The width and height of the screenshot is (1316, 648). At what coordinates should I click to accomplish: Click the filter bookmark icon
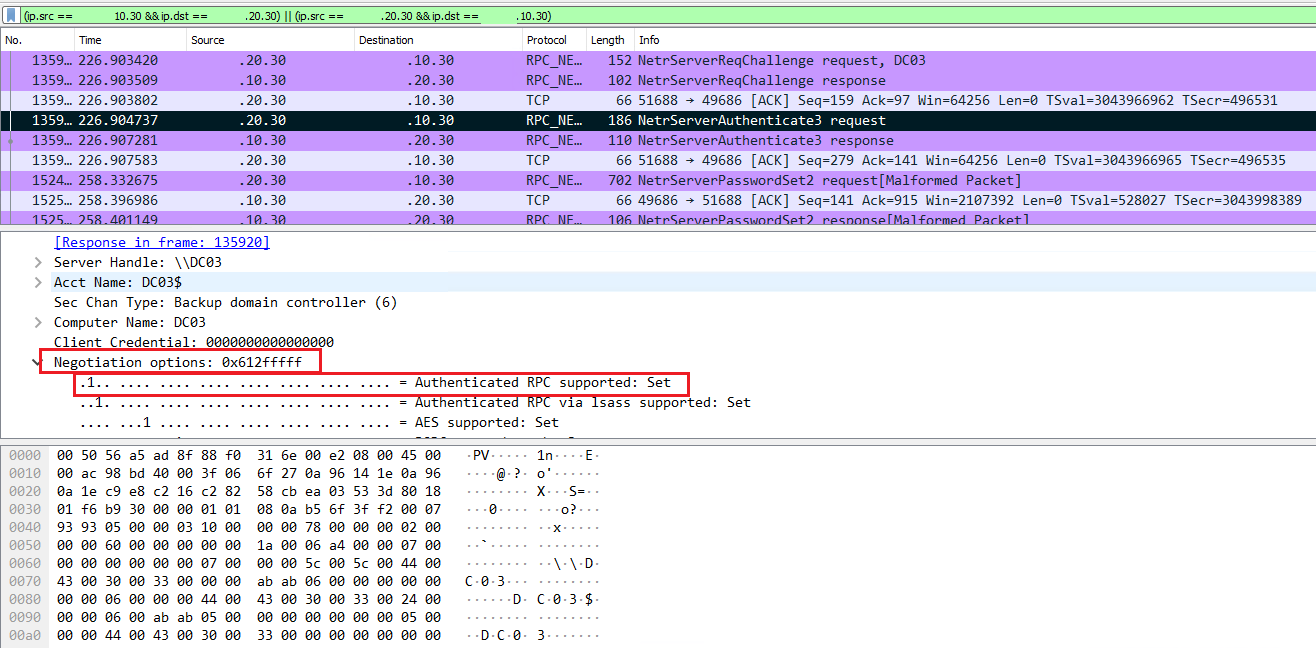coord(10,15)
